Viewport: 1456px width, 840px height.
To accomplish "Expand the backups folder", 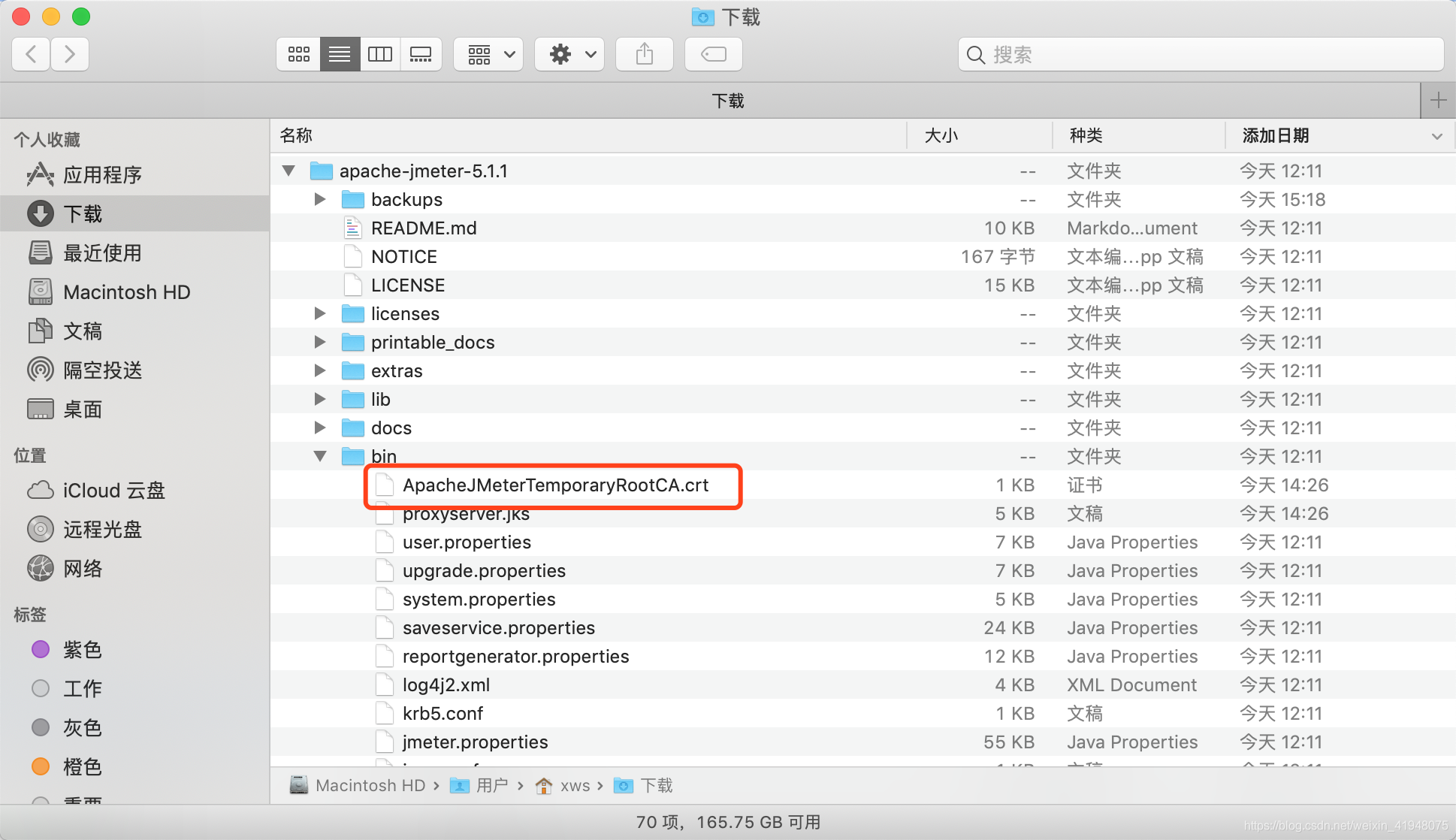I will point(320,199).
